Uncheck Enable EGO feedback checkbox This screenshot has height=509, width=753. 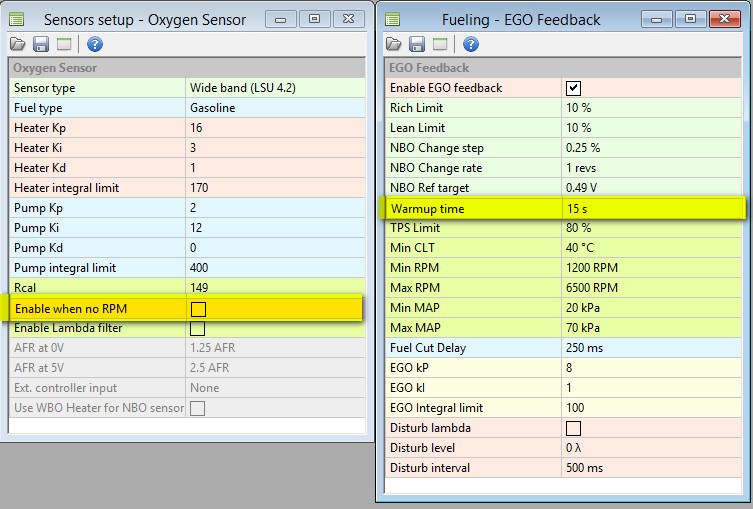click(574, 88)
